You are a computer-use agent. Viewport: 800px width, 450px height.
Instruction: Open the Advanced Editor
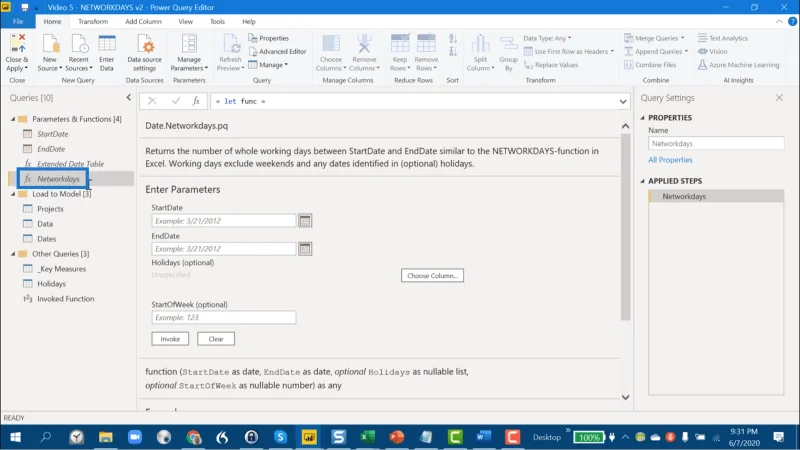[278, 52]
